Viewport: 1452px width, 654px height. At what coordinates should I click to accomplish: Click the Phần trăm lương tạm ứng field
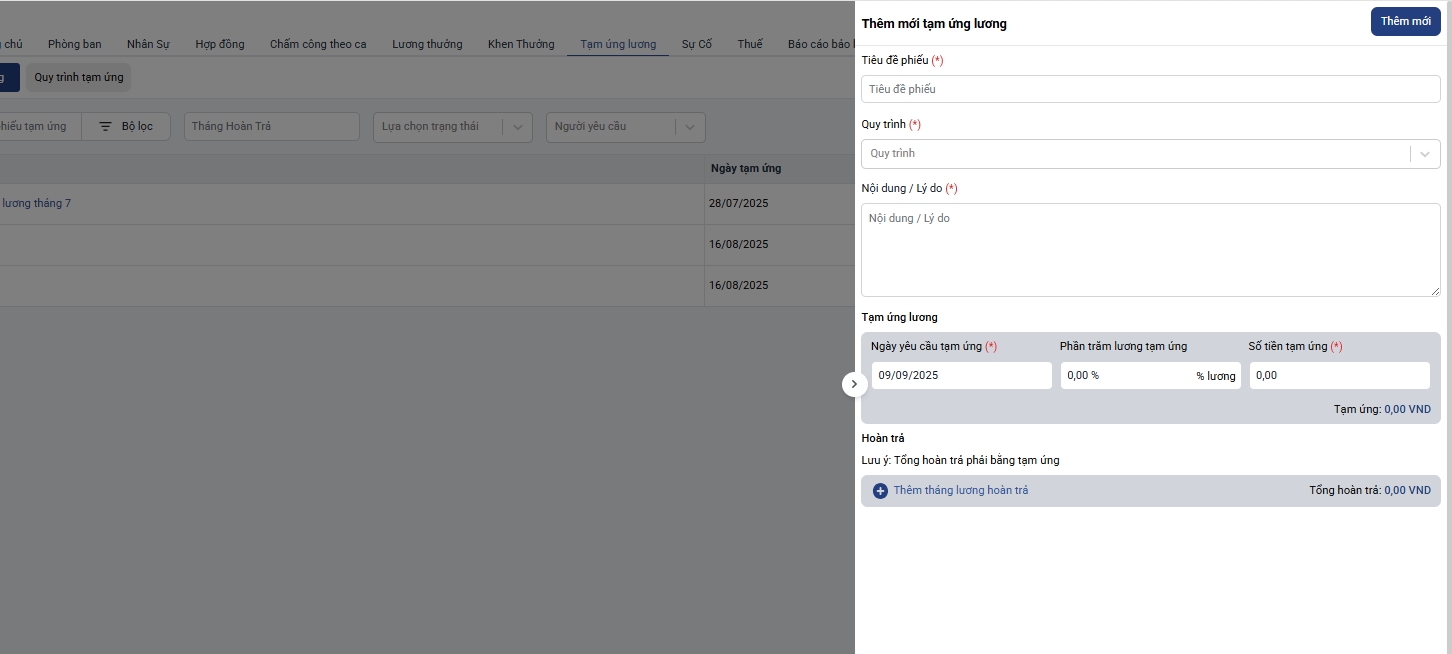tap(1125, 376)
